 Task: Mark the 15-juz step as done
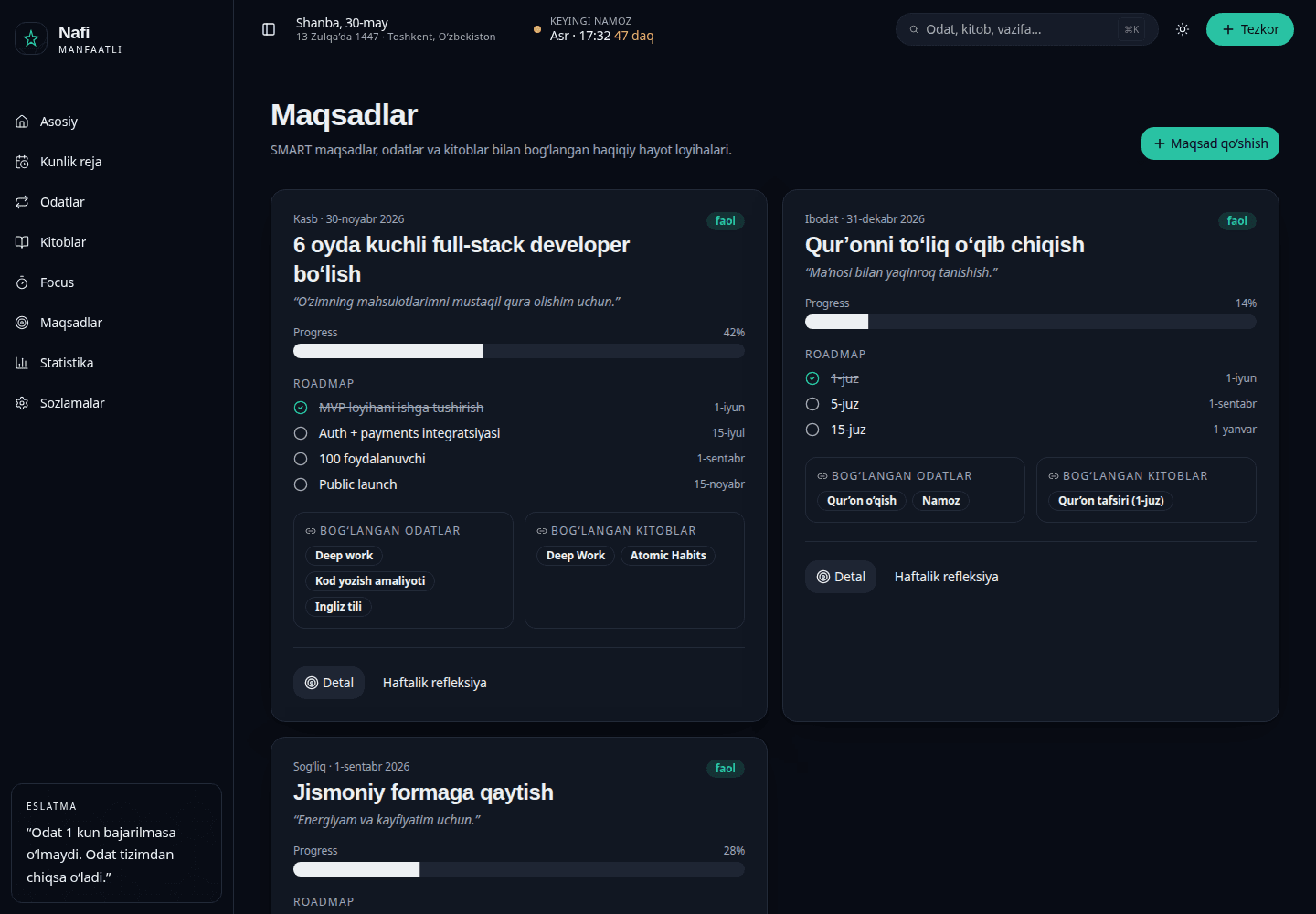(x=812, y=430)
